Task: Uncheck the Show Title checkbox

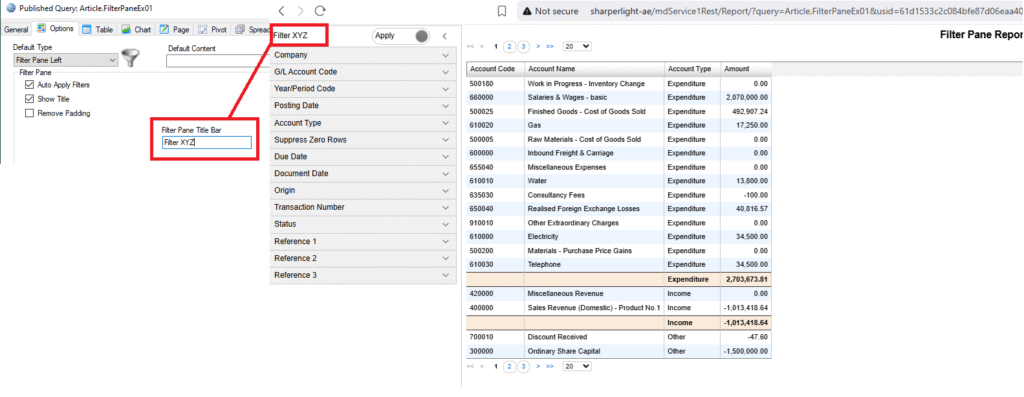Action: pyautogui.click(x=29, y=99)
